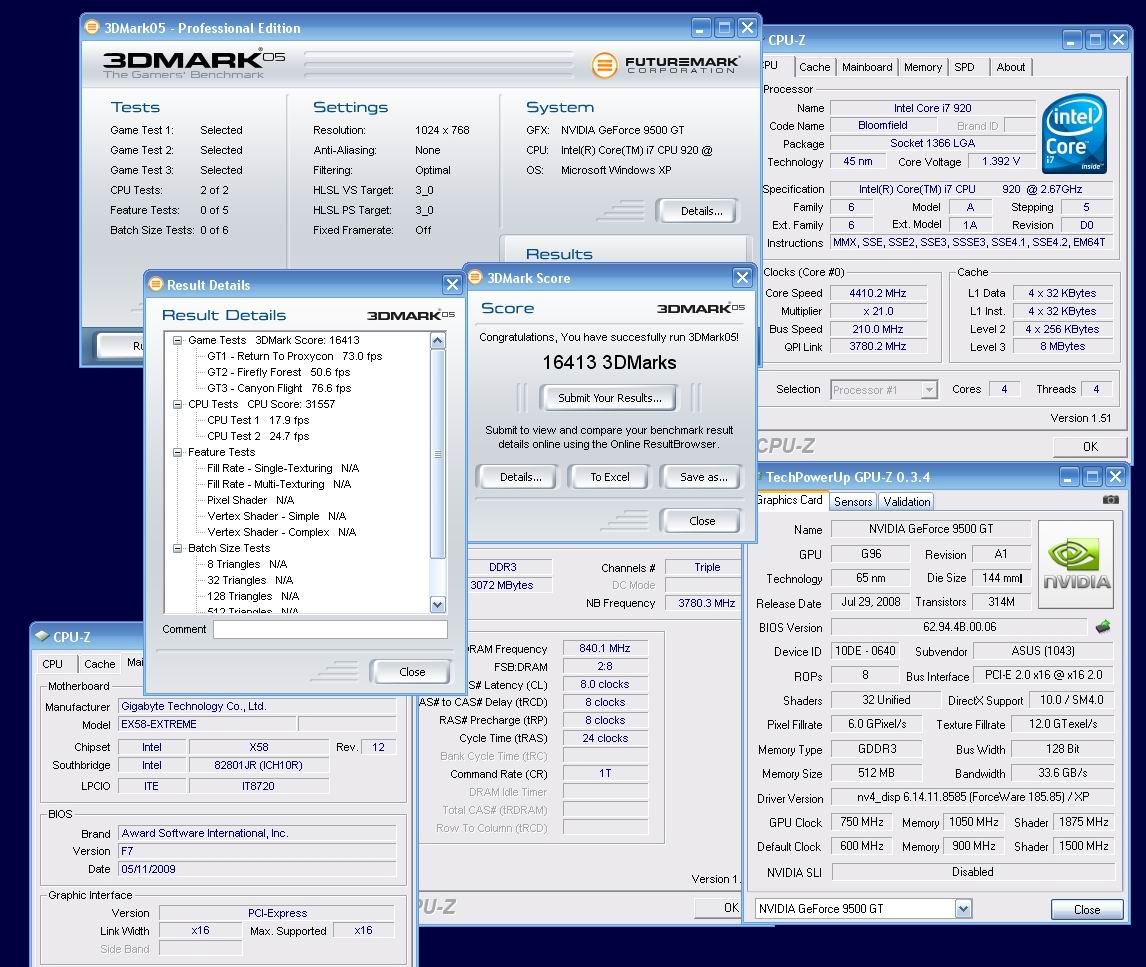Screen dimensions: 1146x967
Task: Click the Result Details scrollbar down arrow
Action: coord(438,604)
